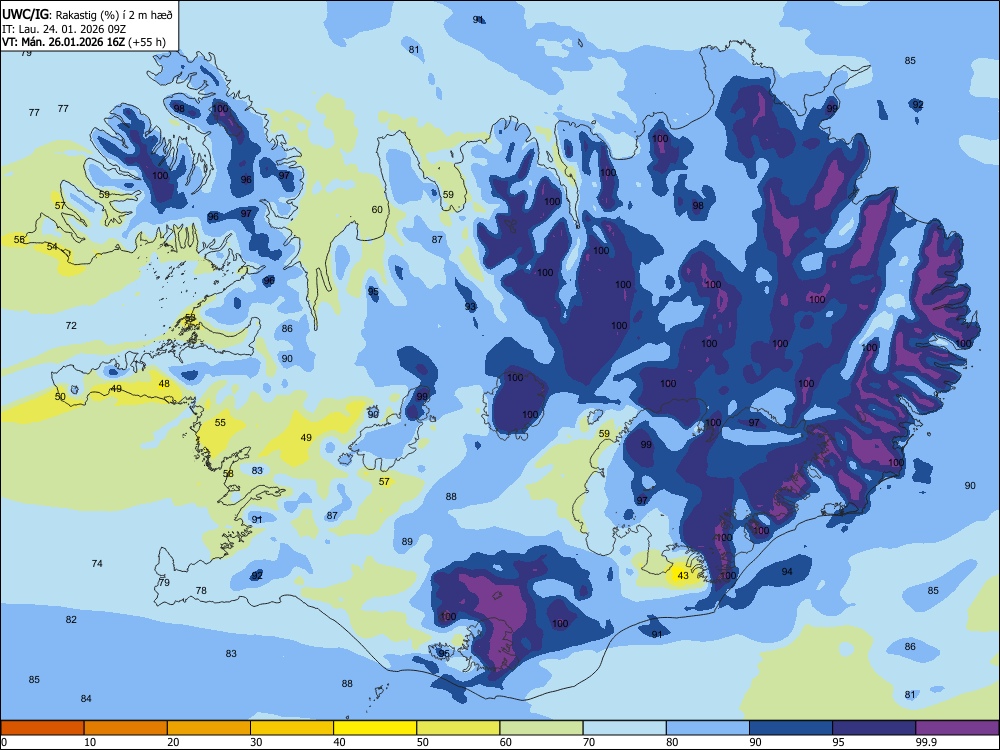This screenshot has height=750, width=1000.
Task: Click the humidity value 54 on the map
Action: click(52, 247)
